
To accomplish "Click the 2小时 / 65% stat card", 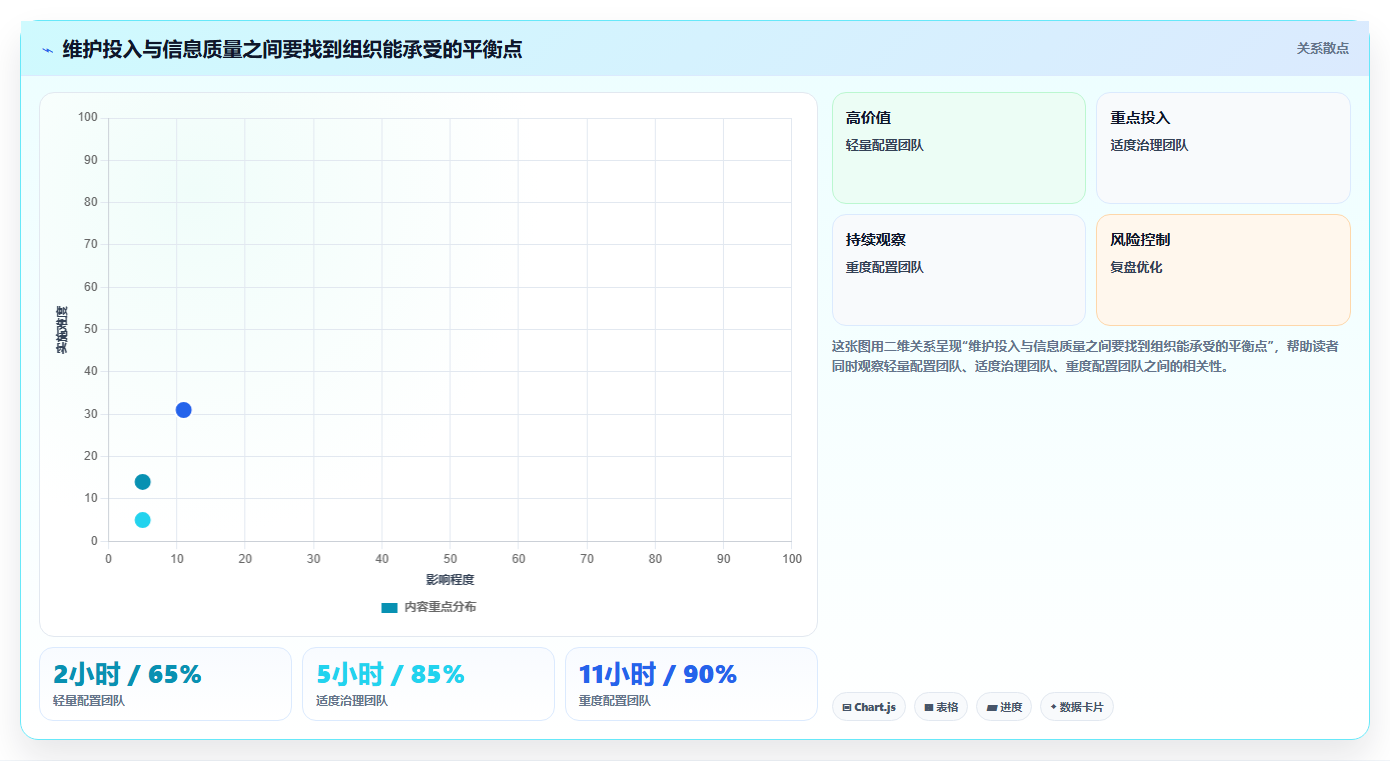I will (165, 684).
